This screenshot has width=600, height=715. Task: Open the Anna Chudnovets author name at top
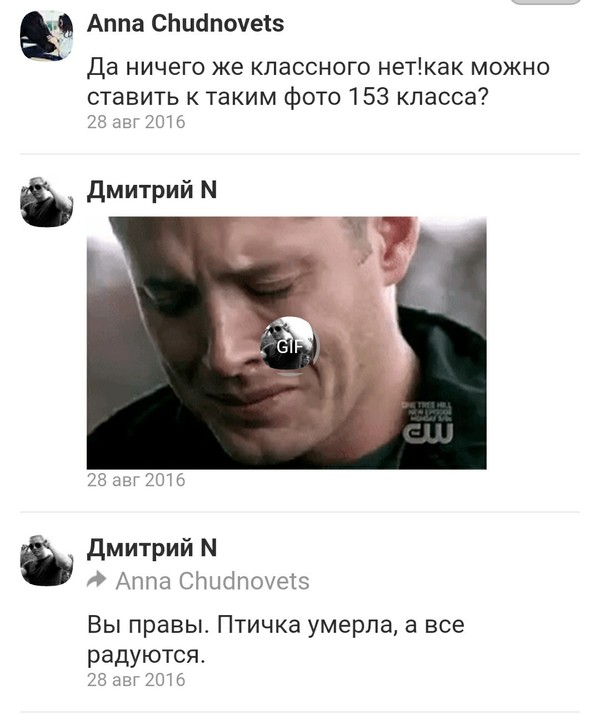coord(185,23)
